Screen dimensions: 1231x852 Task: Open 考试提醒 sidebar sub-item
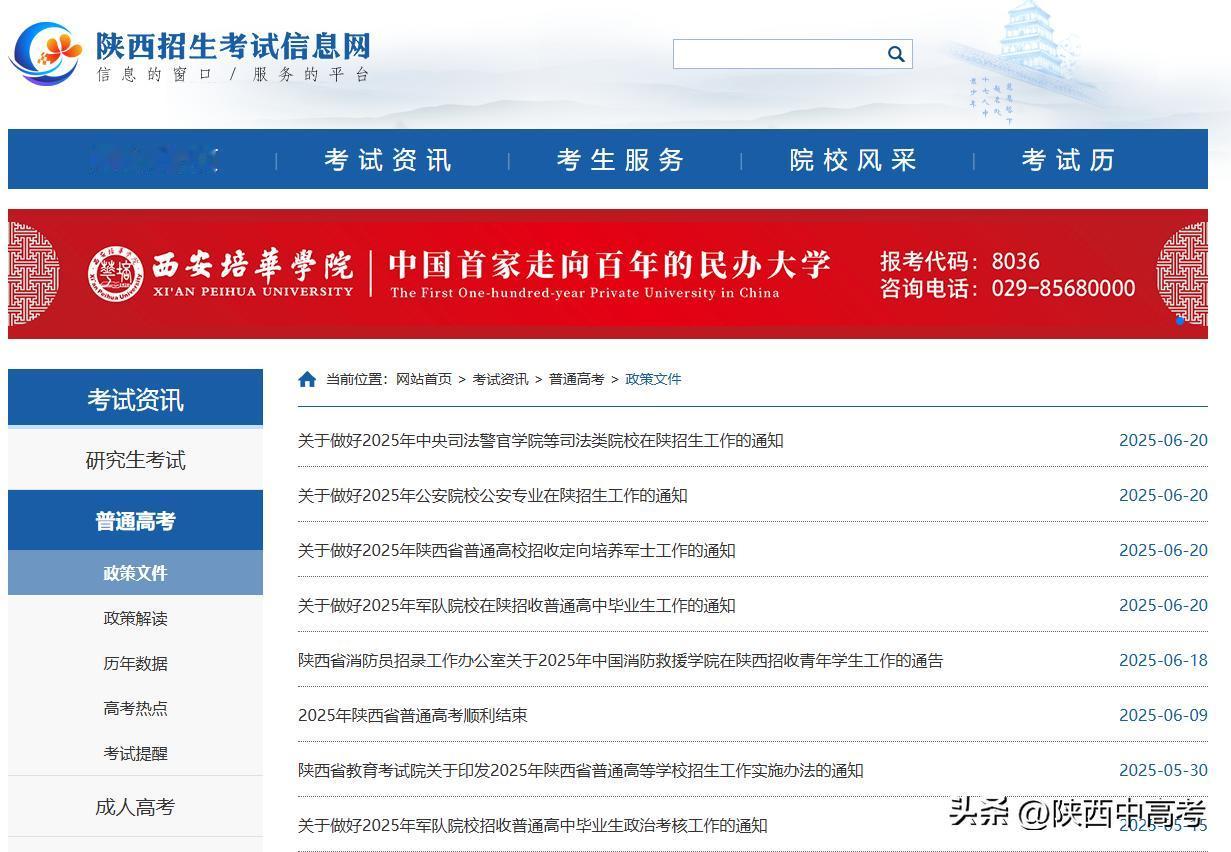click(x=135, y=753)
